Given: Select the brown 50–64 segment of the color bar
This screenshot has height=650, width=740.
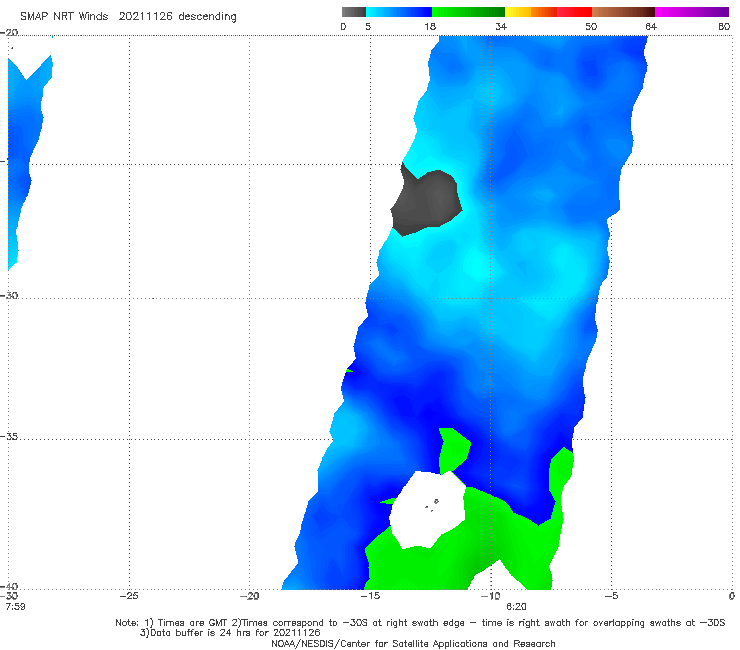Looking at the screenshot, I should (x=623, y=12).
